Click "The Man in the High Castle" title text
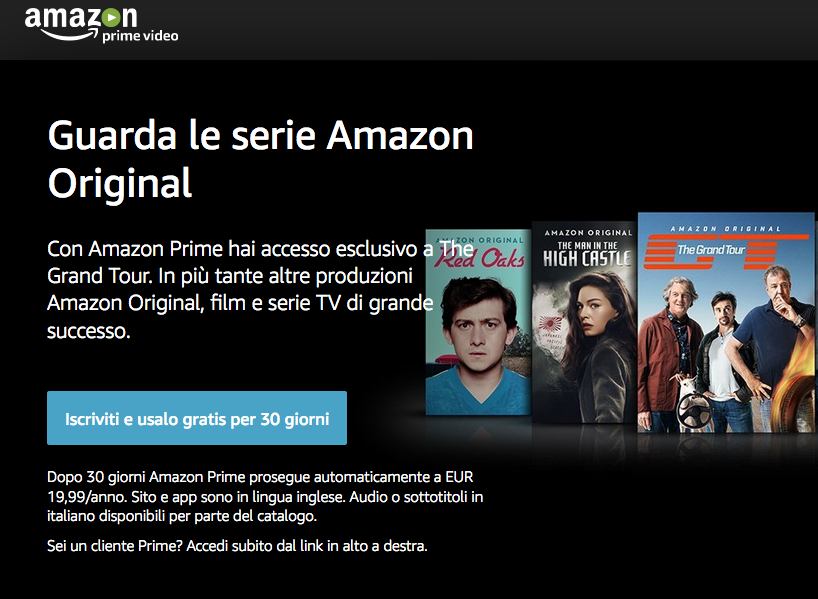Viewport: 818px width, 599px height. pos(587,254)
